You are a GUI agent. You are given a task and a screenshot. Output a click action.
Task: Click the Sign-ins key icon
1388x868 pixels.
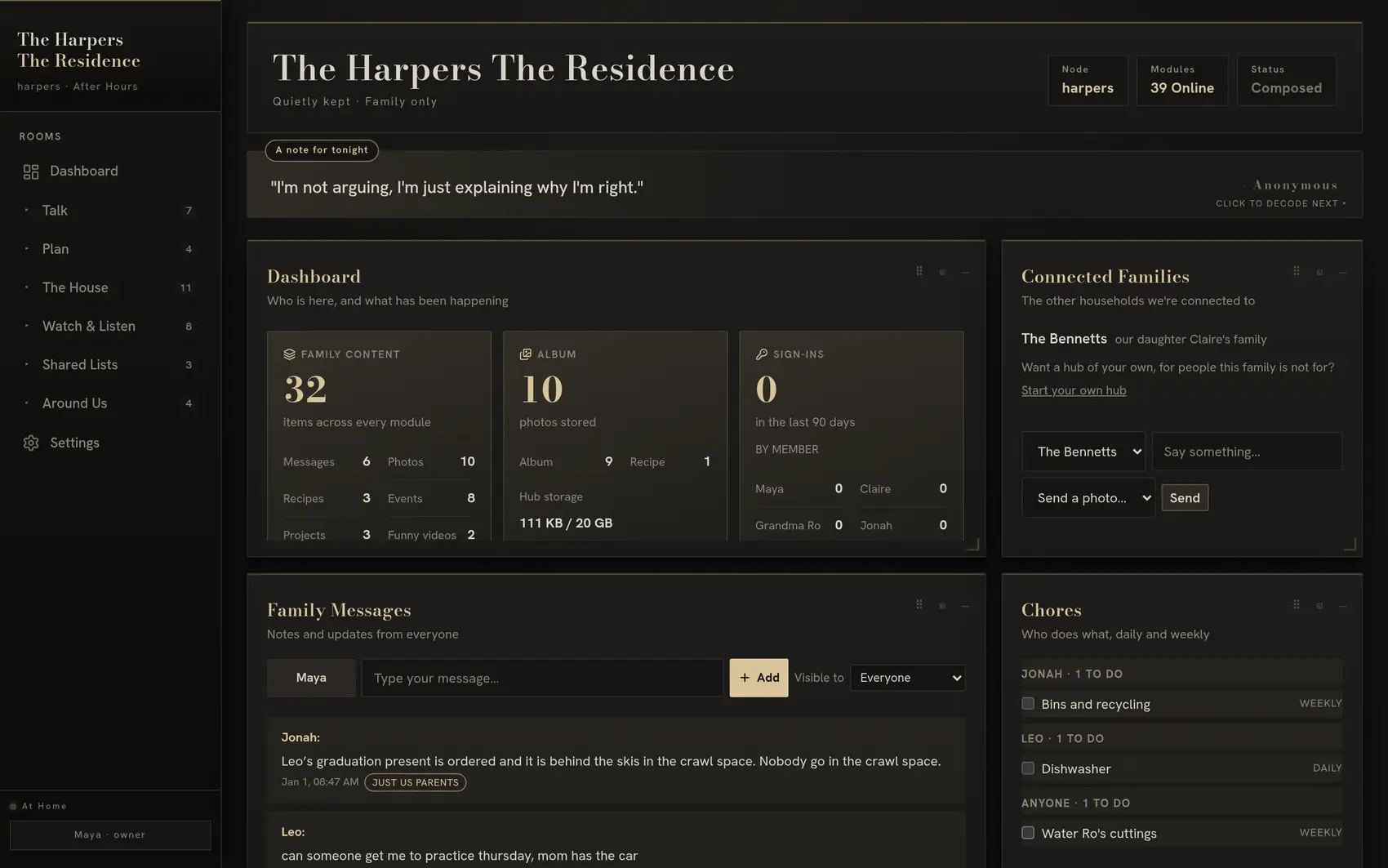click(x=761, y=354)
